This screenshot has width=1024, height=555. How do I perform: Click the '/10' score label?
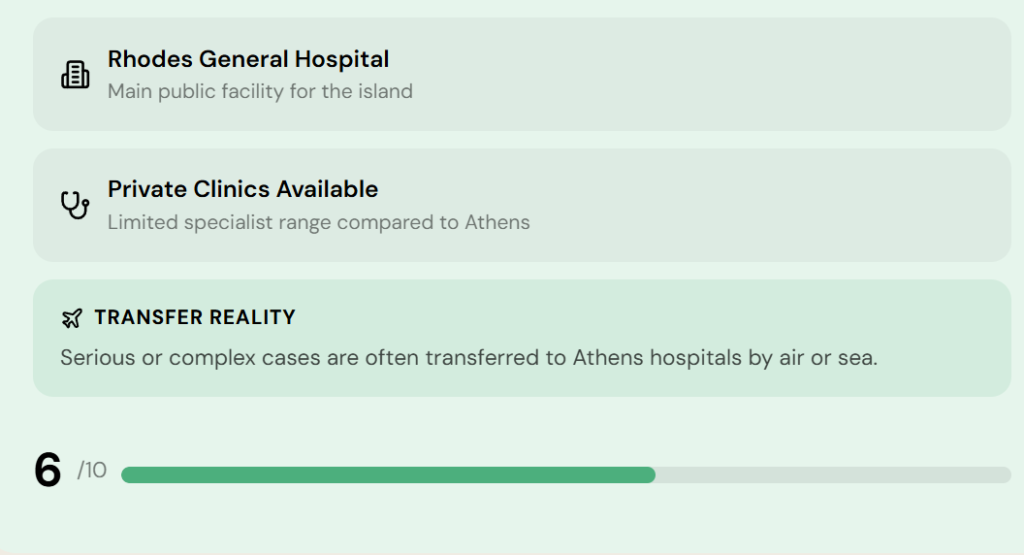pyautogui.click(x=92, y=470)
